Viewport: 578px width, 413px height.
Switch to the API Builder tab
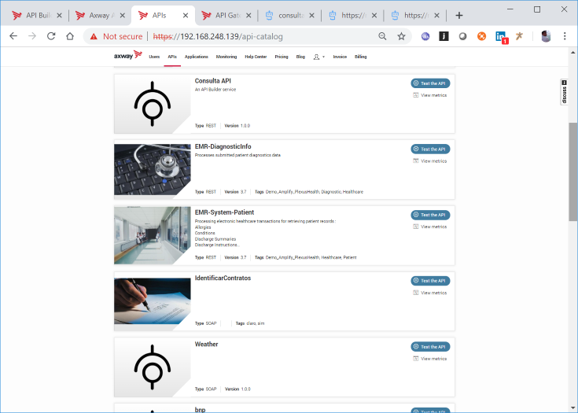pos(37,15)
